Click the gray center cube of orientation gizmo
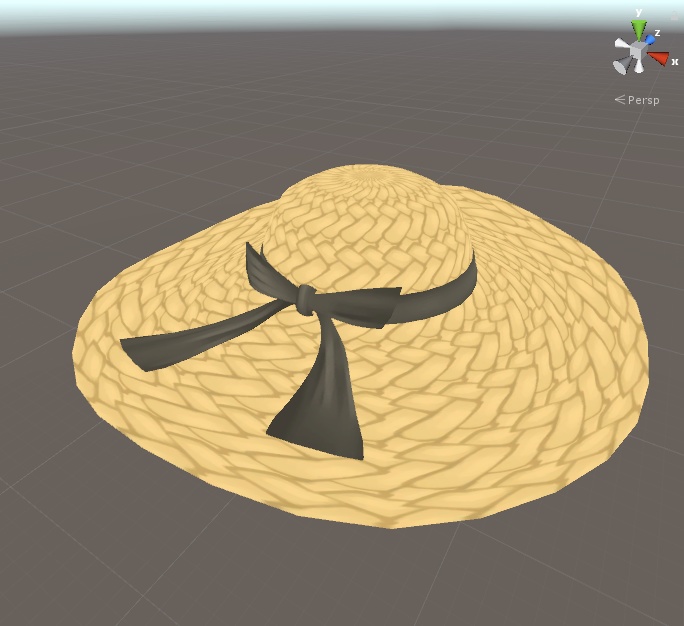Screen dimensions: 684x626 click(638, 51)
